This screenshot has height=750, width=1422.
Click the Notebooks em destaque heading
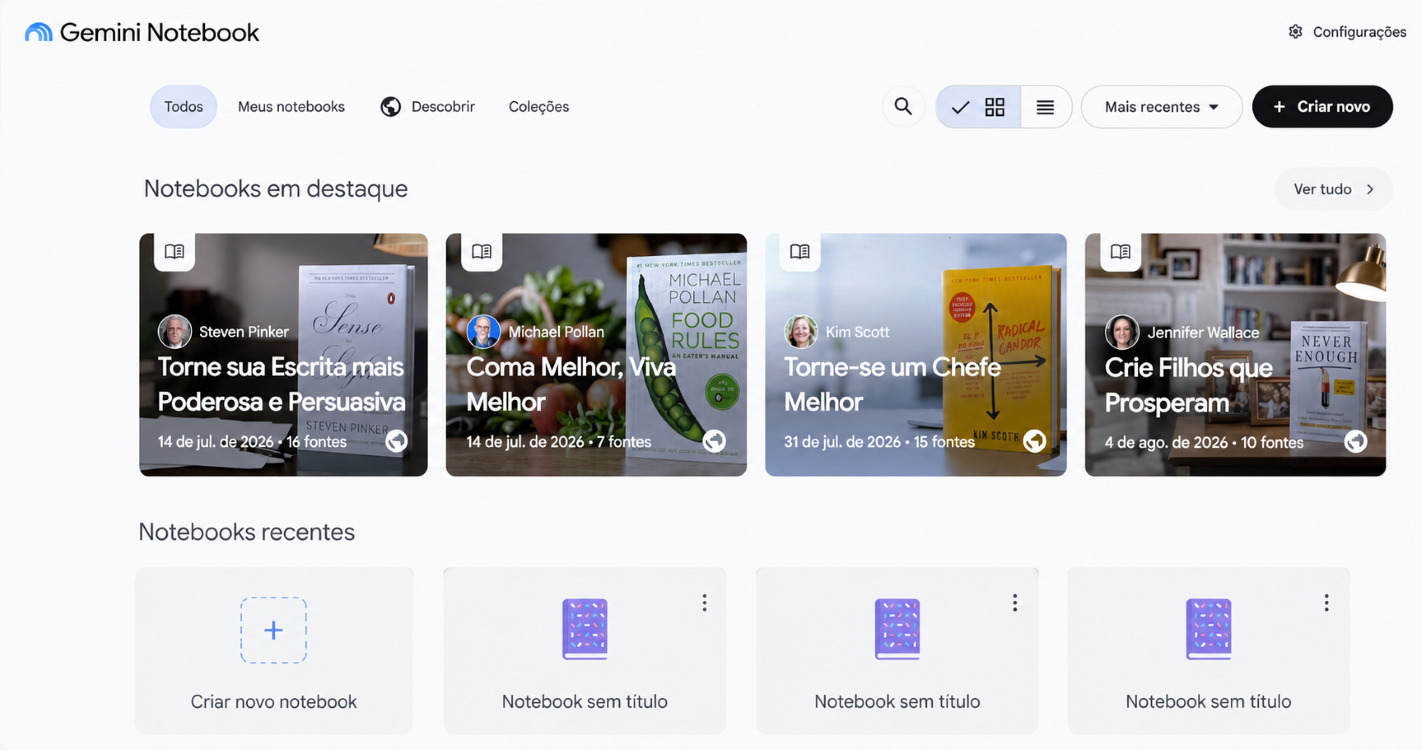(x=276, y=189)
